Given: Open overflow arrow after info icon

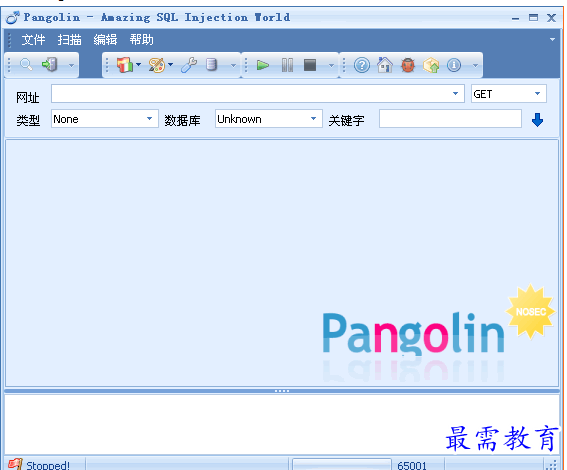Looking at the screenshot, I should (476, 66).
